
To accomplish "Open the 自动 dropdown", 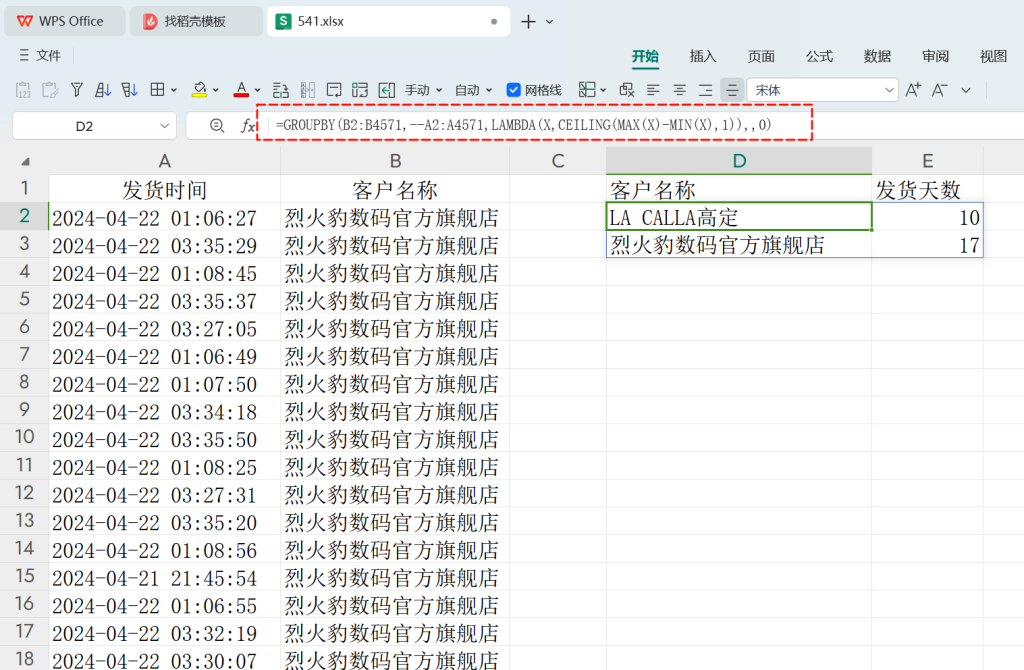I will tap(473, 90).
